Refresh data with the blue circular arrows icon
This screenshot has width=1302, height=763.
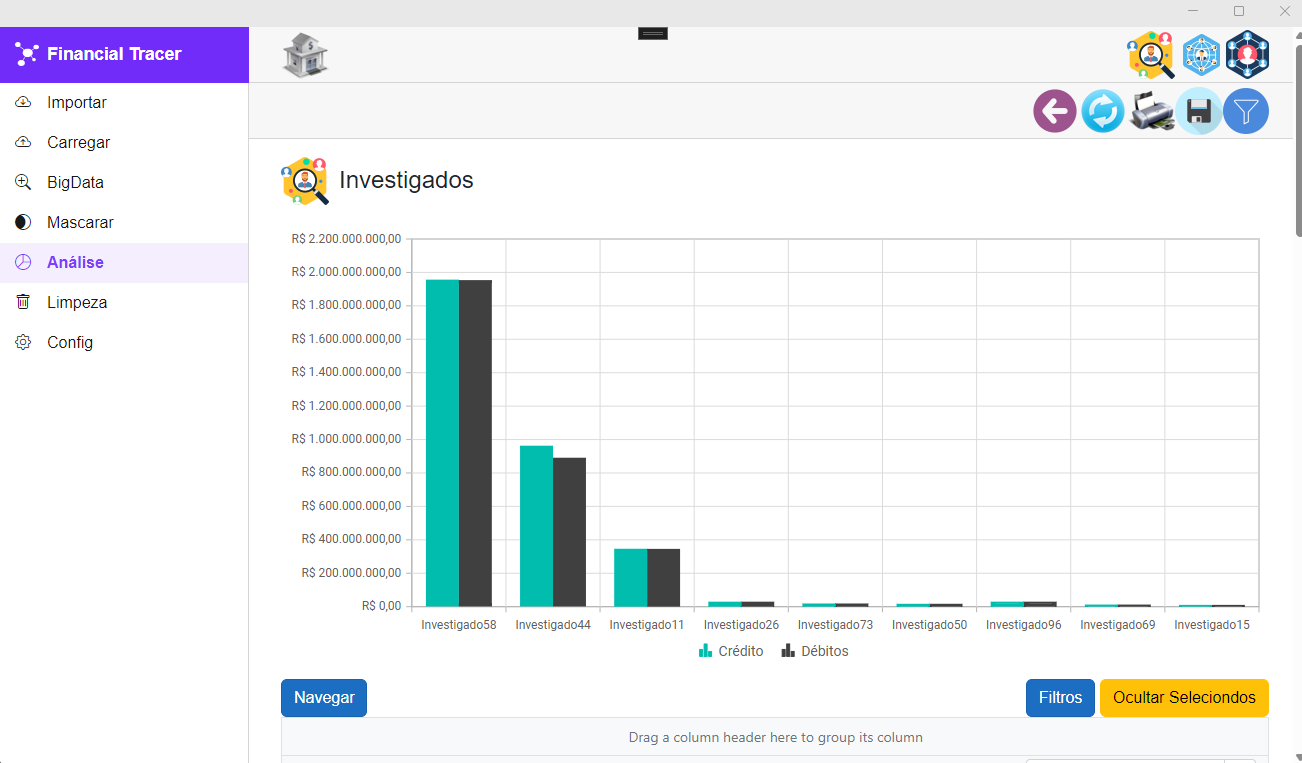point(1103,111)
